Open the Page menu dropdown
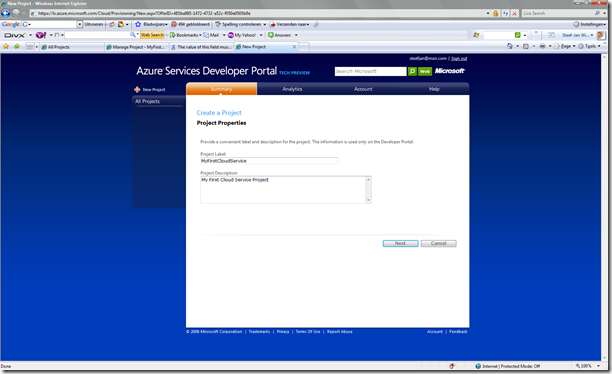The width and height of the screenshot is (612, 374). (565, 46)
